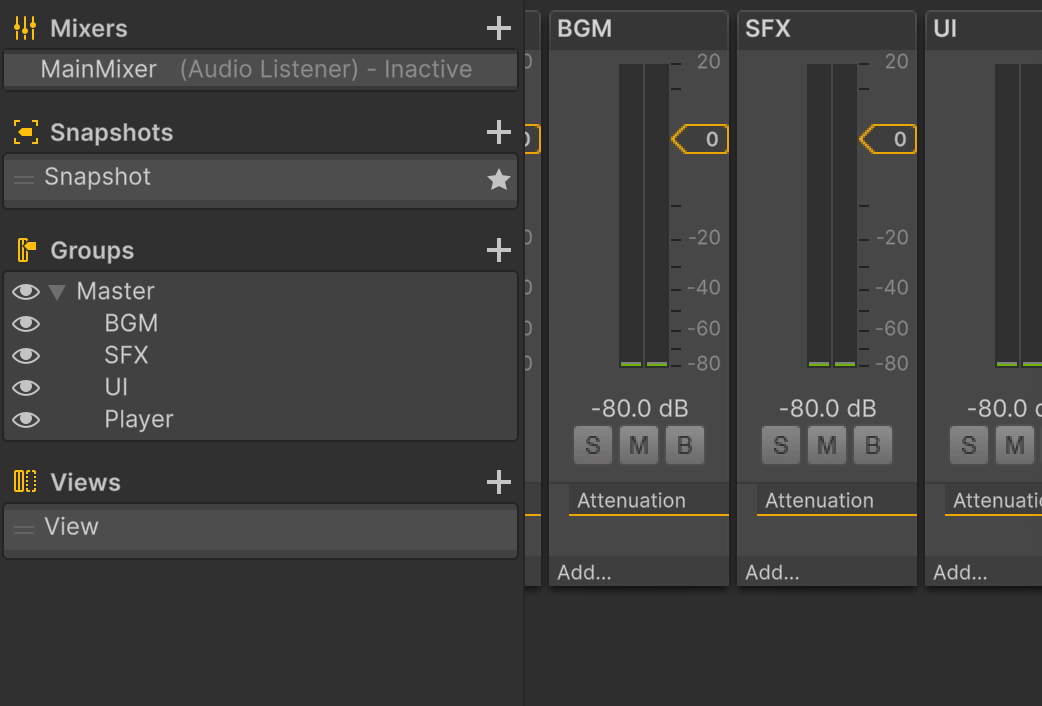The image size is (1042, 706).
Task: Toggle visibility of the Player group
Action: click(26, 419)
